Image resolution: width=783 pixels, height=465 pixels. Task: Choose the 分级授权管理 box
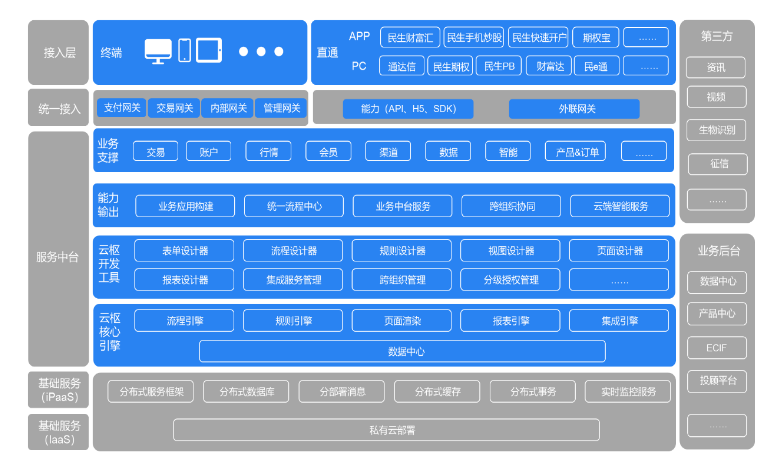coord(510,280)
